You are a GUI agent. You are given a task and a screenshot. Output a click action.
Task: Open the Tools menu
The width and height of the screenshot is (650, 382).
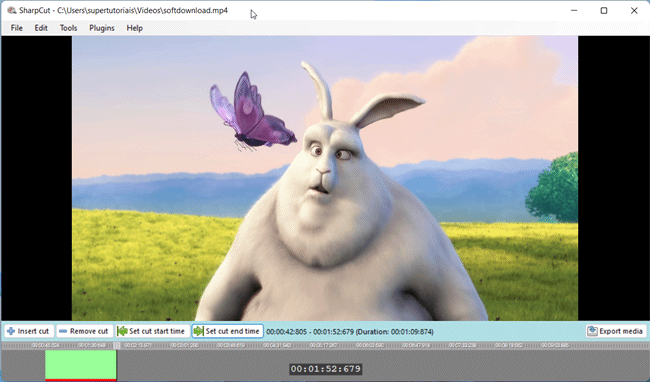coord(68,28)
